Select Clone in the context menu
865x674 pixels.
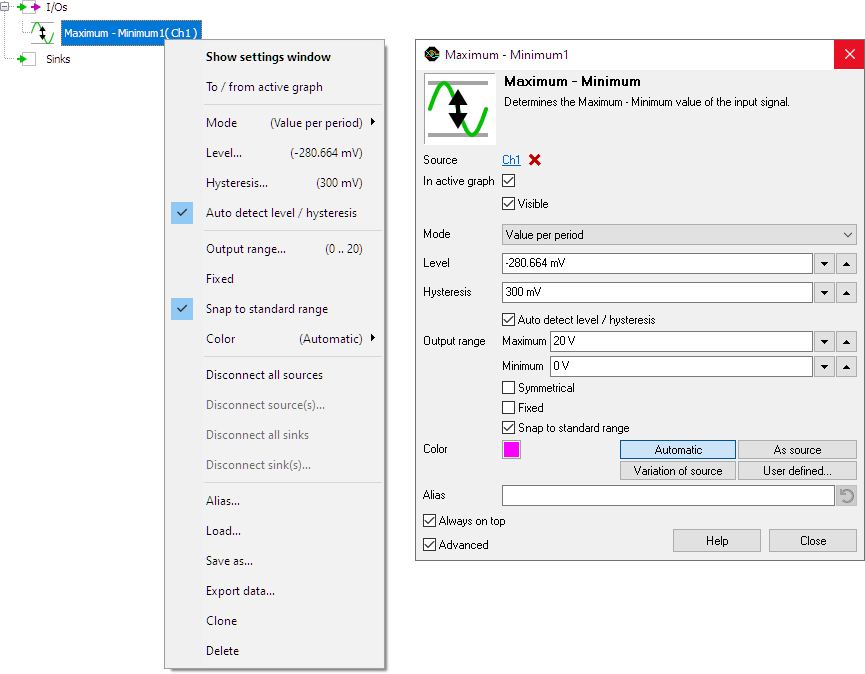275,621
